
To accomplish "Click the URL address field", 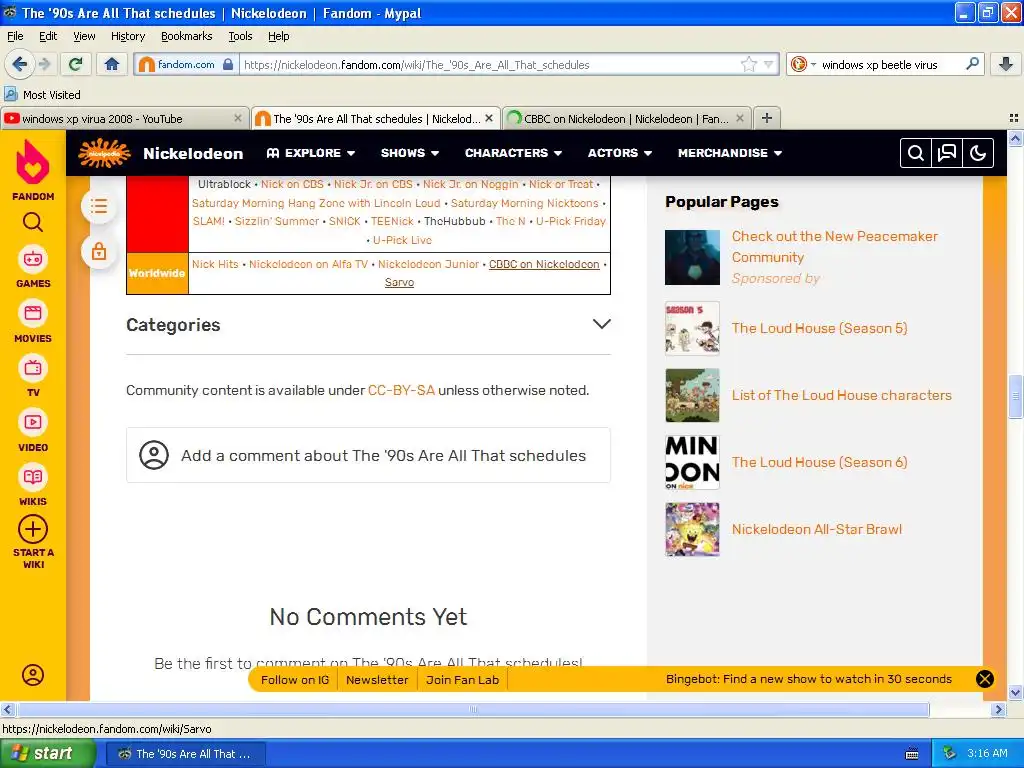I will point(490,64).
